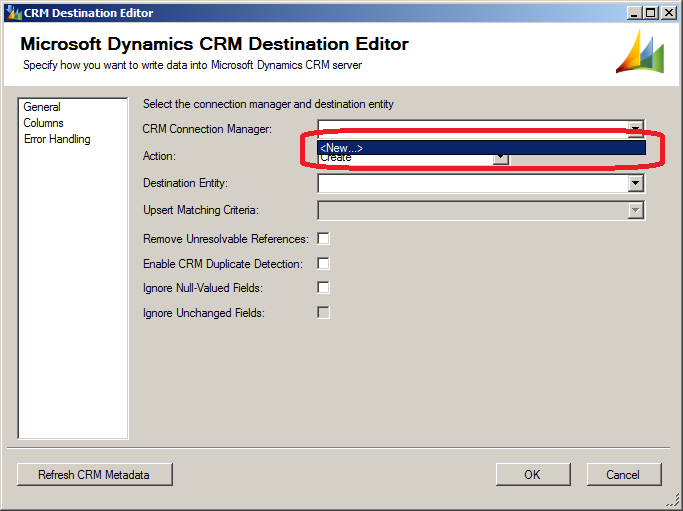Open the Error Handling page
The image size is (683, 511).
(57, 139)
